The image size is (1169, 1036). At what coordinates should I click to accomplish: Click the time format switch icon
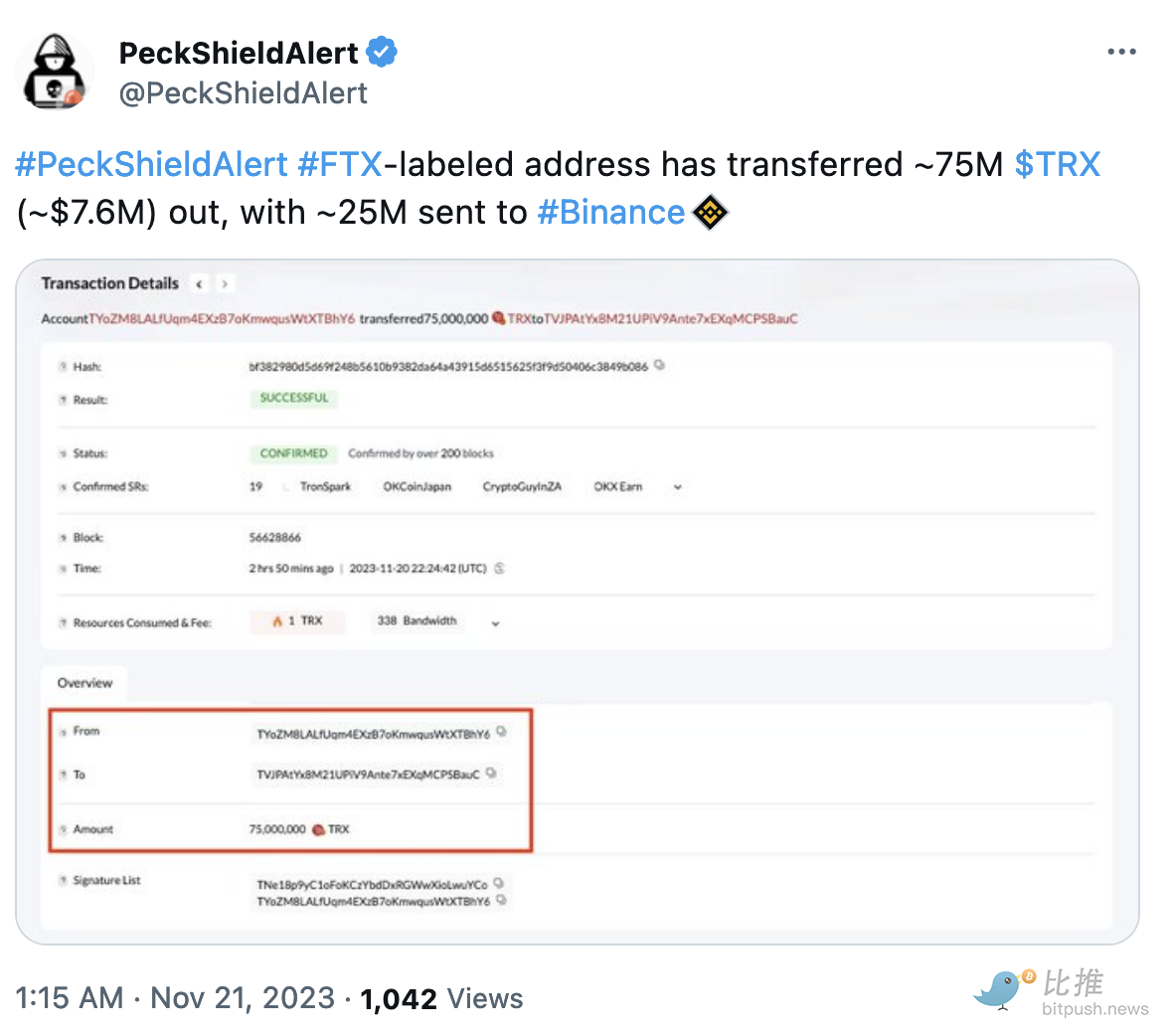(500, 569)
